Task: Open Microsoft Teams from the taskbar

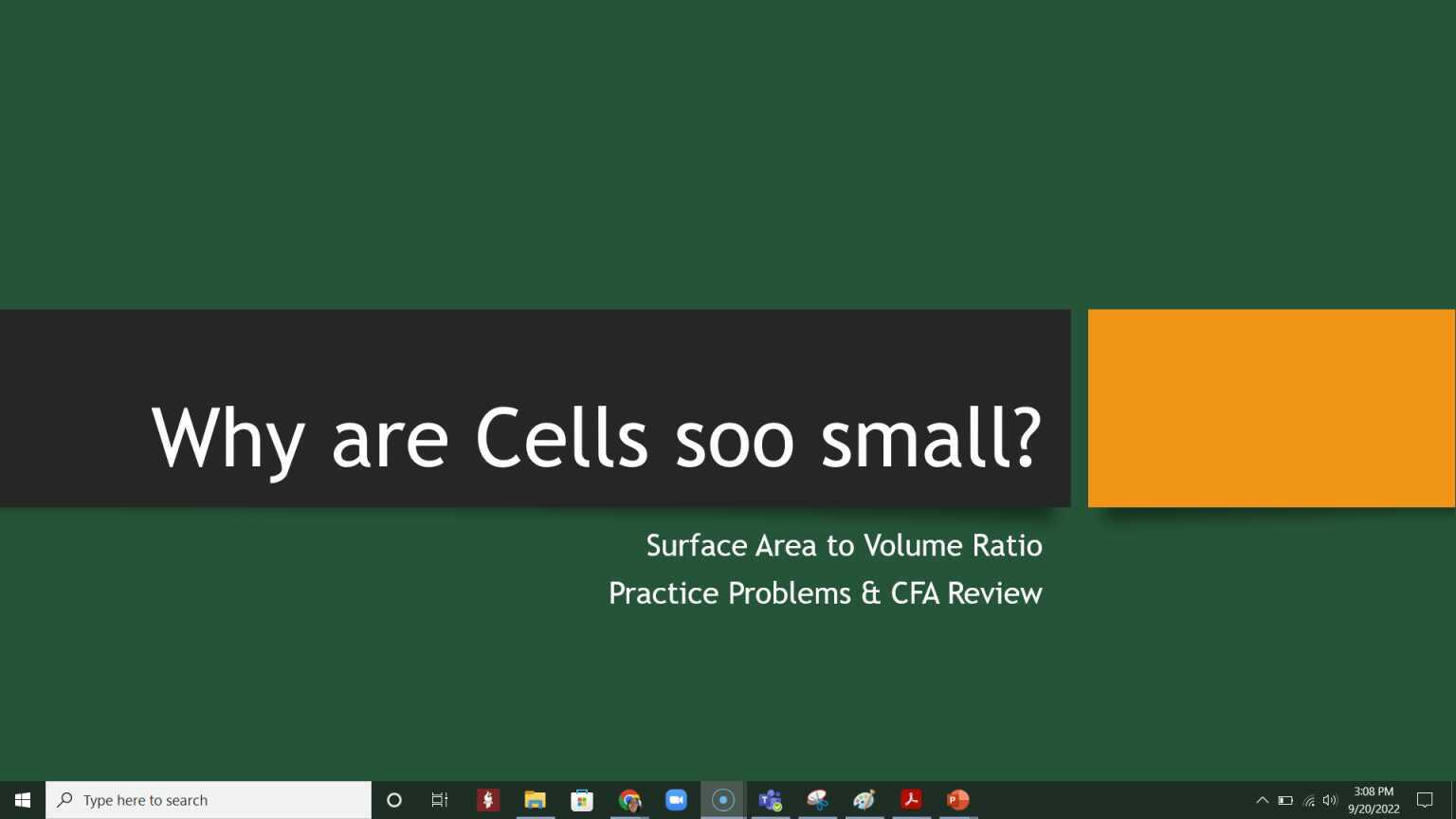Action: tap(771, 799)
